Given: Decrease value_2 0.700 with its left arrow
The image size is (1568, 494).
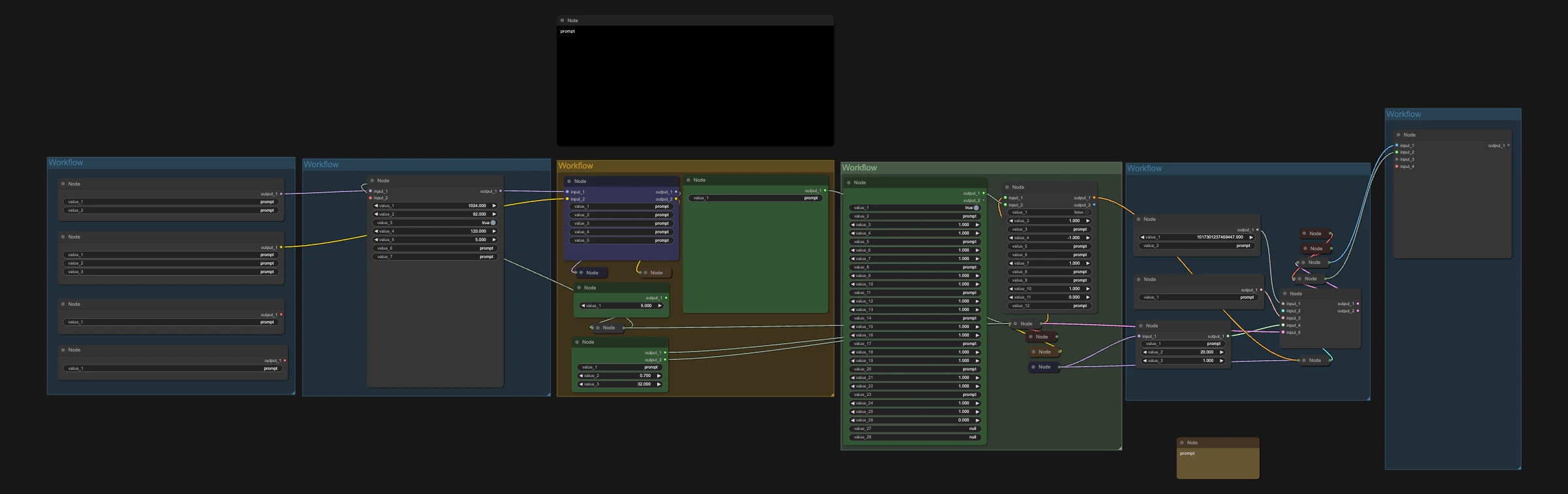Looking at the screenshot, I should tap(581, 376).
